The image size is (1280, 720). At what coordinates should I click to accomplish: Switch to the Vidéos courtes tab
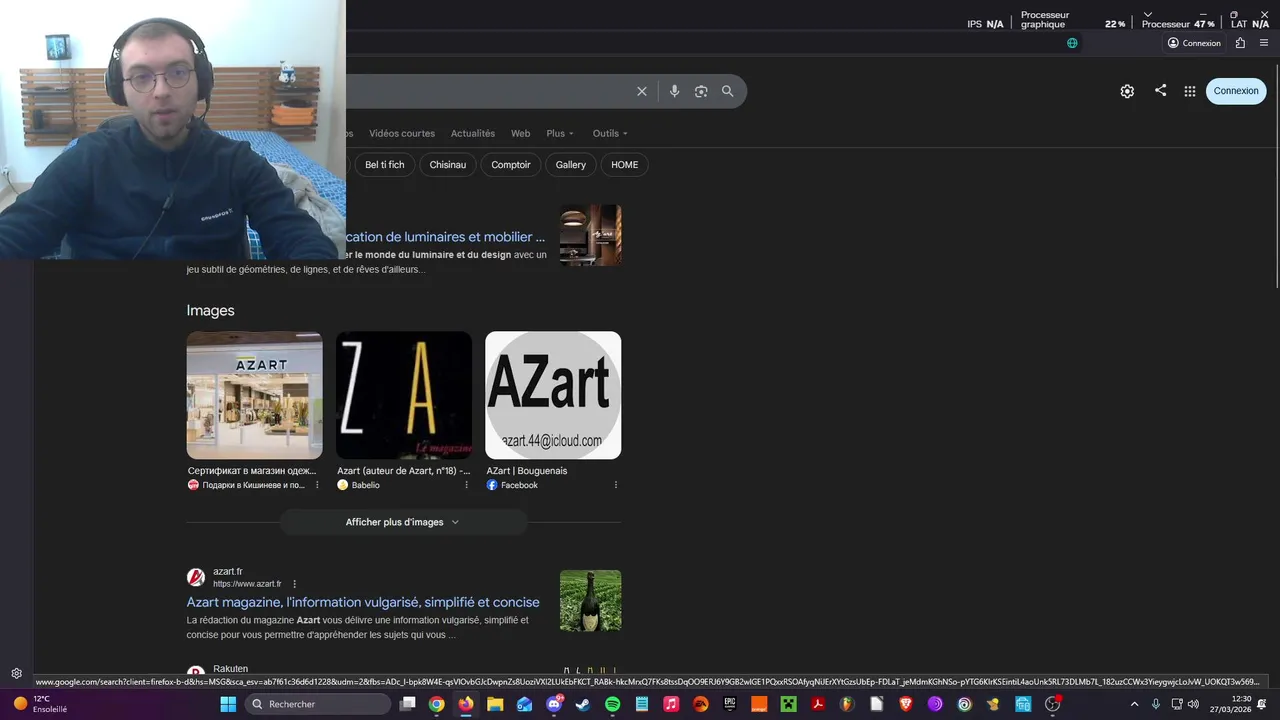(x=402, y=133)
